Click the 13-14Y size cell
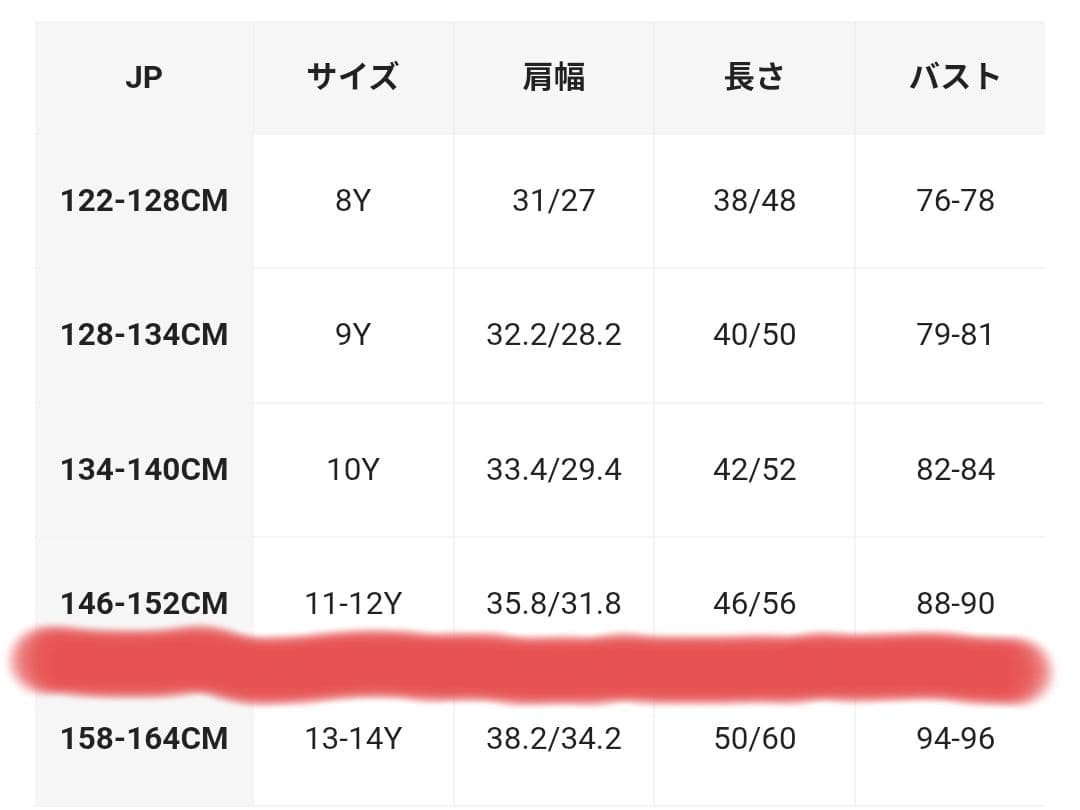This screenshot has height=810, width=1080. [353, 739]
